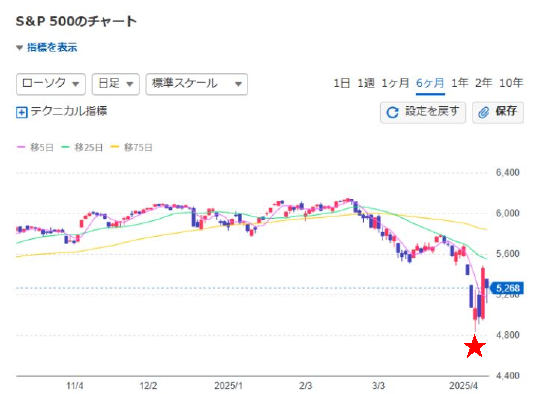Click the 3/3 date label

pos(378,386)
